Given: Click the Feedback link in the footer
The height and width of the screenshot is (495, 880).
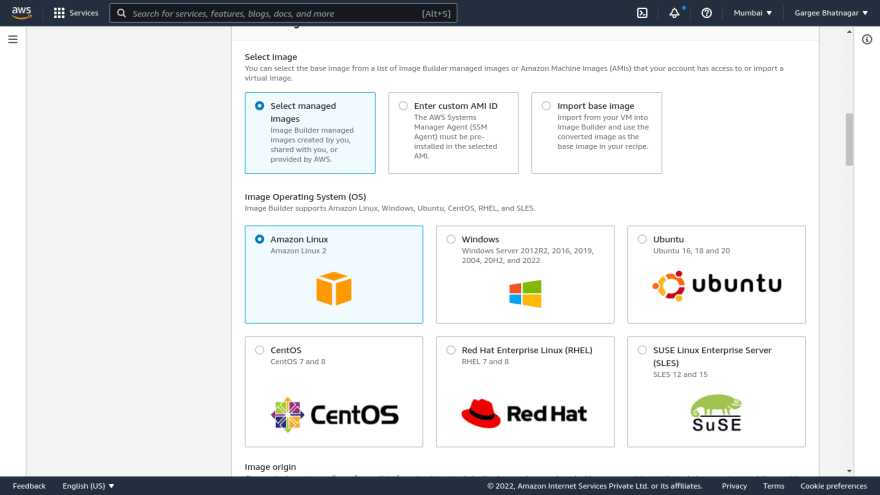Looking at the screenshot, I should 29,486.
